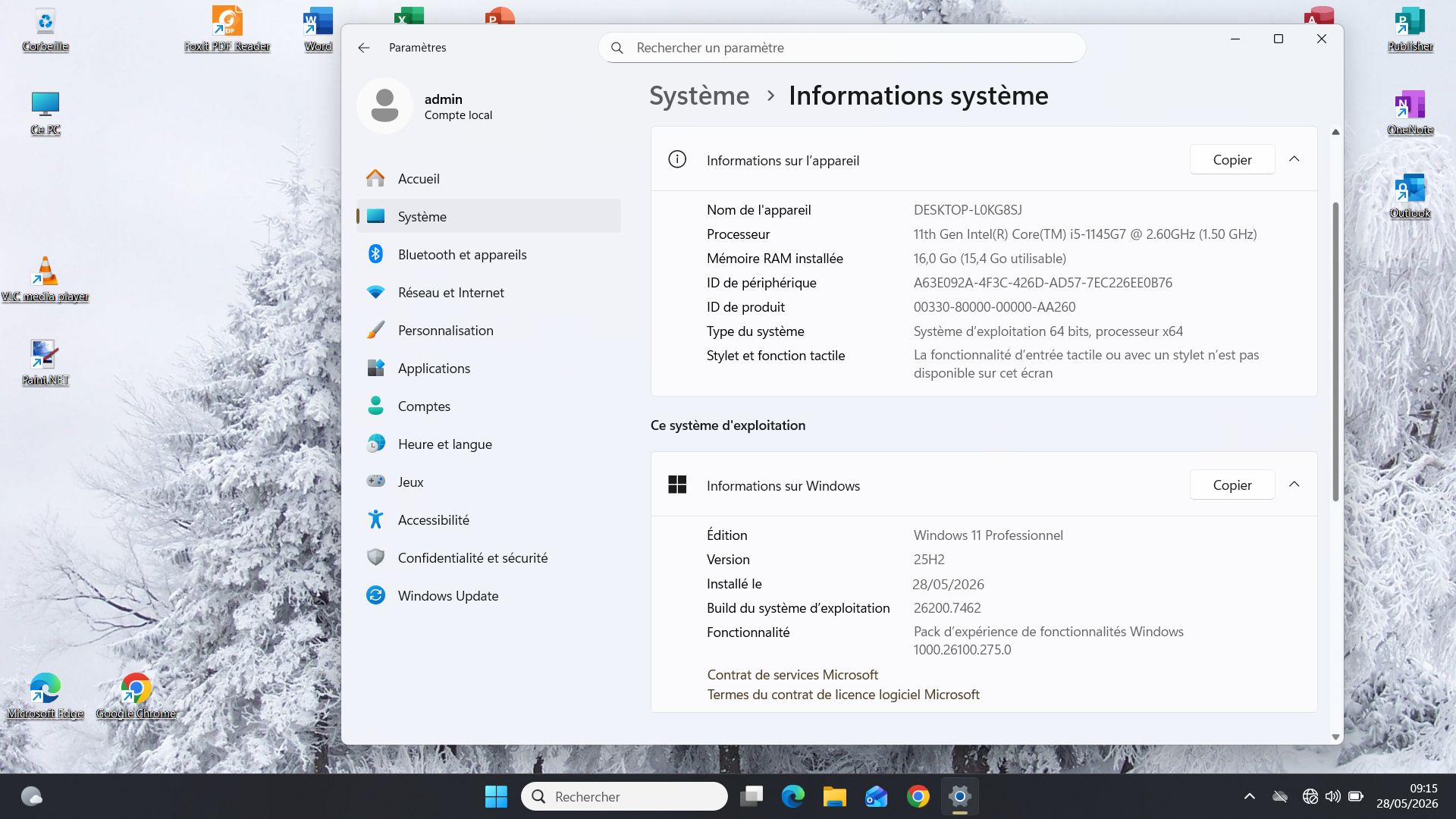Screen dimensions: 1456x819
Task: Click the Comptes person icon
Action: tap(375, 406)
